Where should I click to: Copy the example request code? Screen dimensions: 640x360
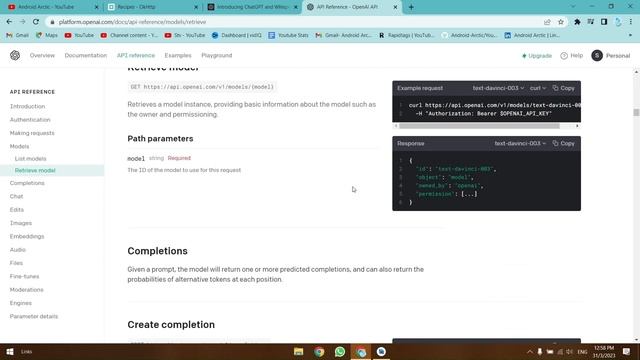coord(563,88)
